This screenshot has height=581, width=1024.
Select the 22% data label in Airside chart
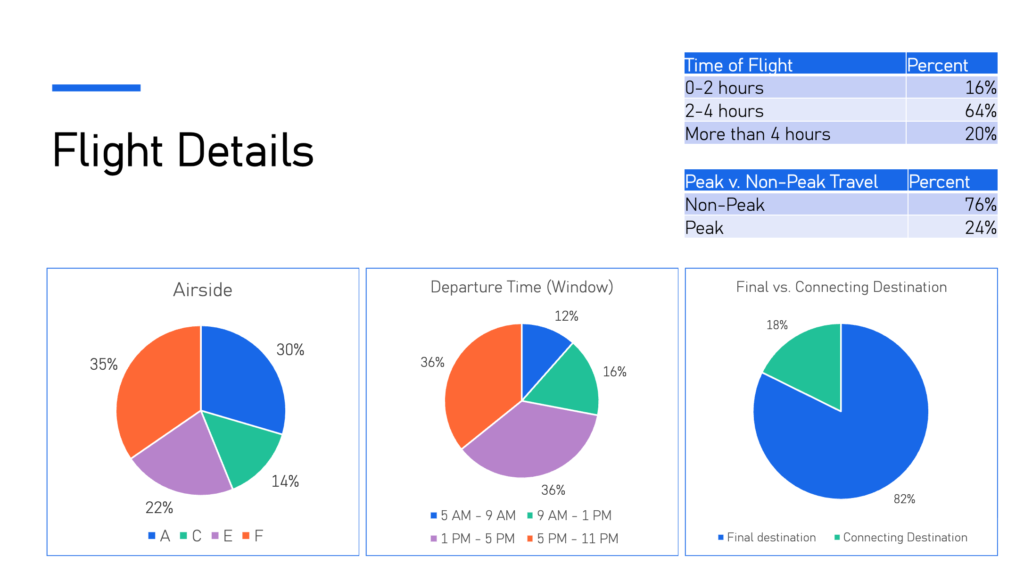(x=159, y=508)
